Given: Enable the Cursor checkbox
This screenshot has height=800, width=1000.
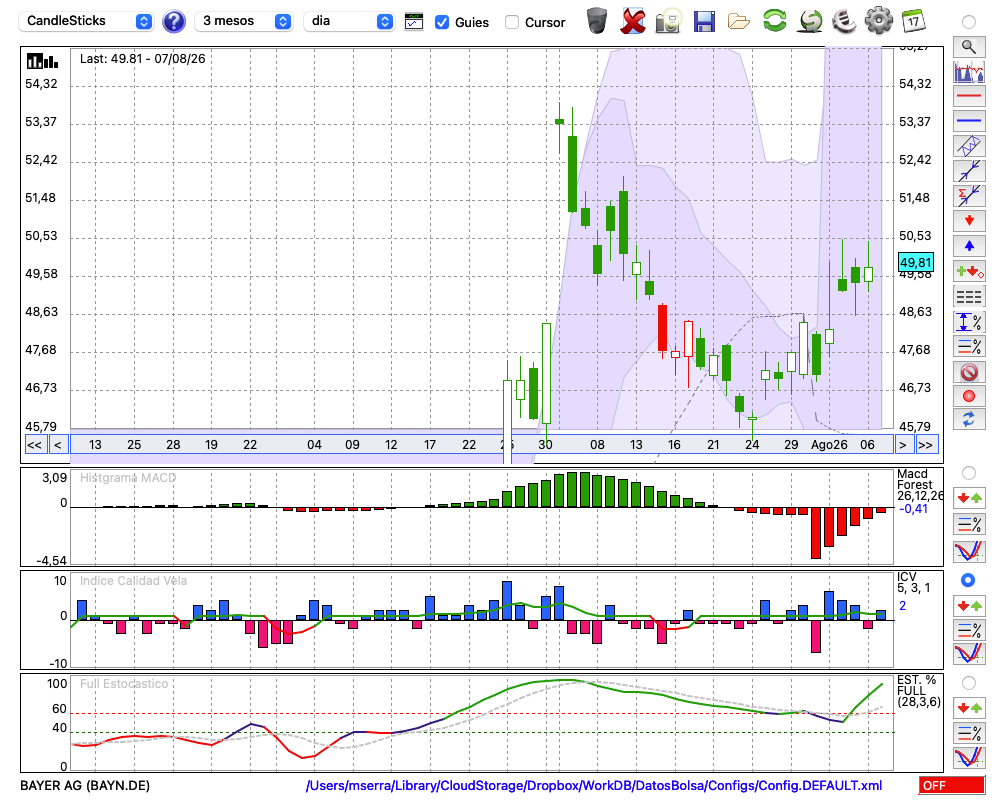Looking at the screenshot, I should (511, 22).
